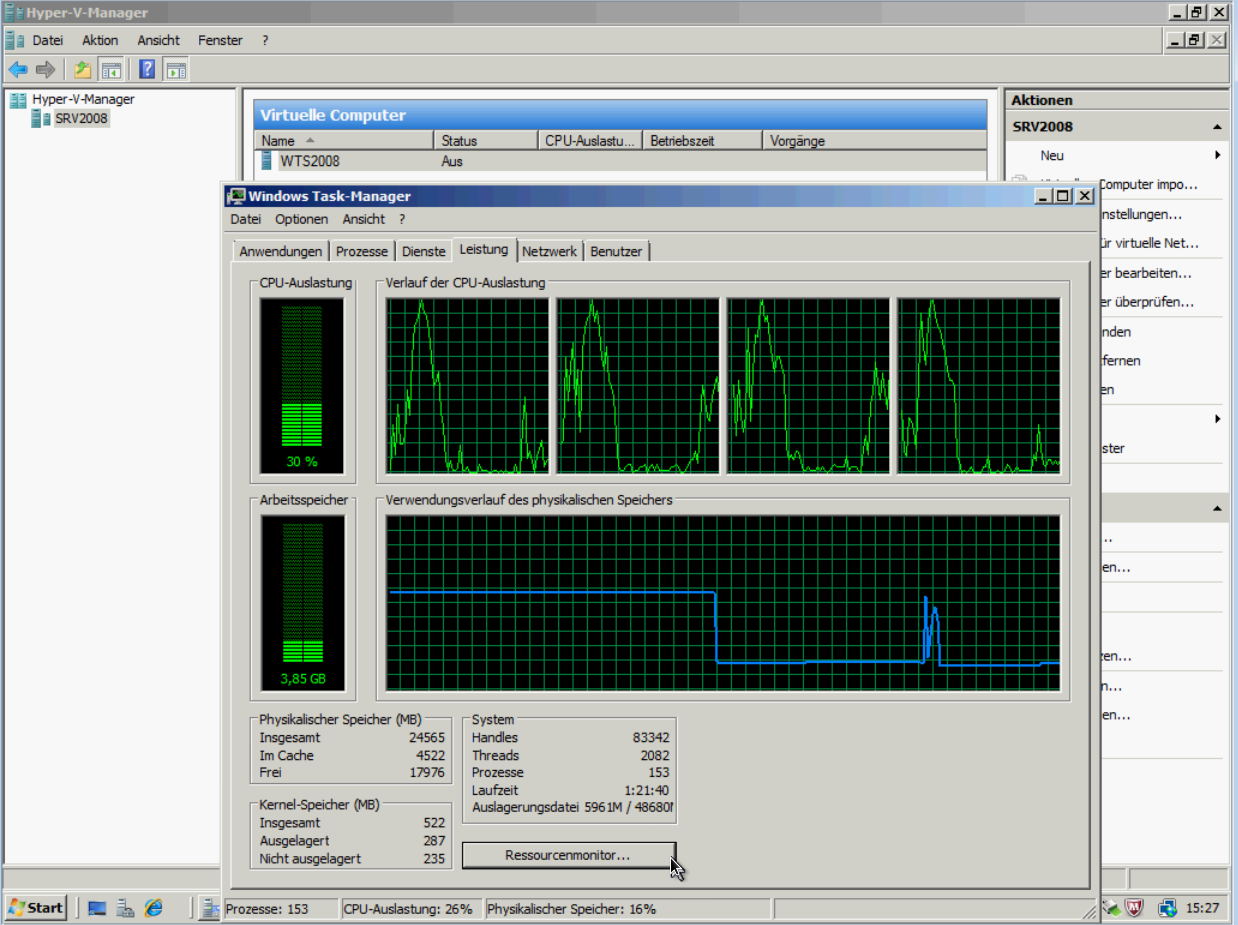Viewport: 1238px width, 925px height.
Task: Select the WTS2008 virtual machine row
Action: click(620, 161)
